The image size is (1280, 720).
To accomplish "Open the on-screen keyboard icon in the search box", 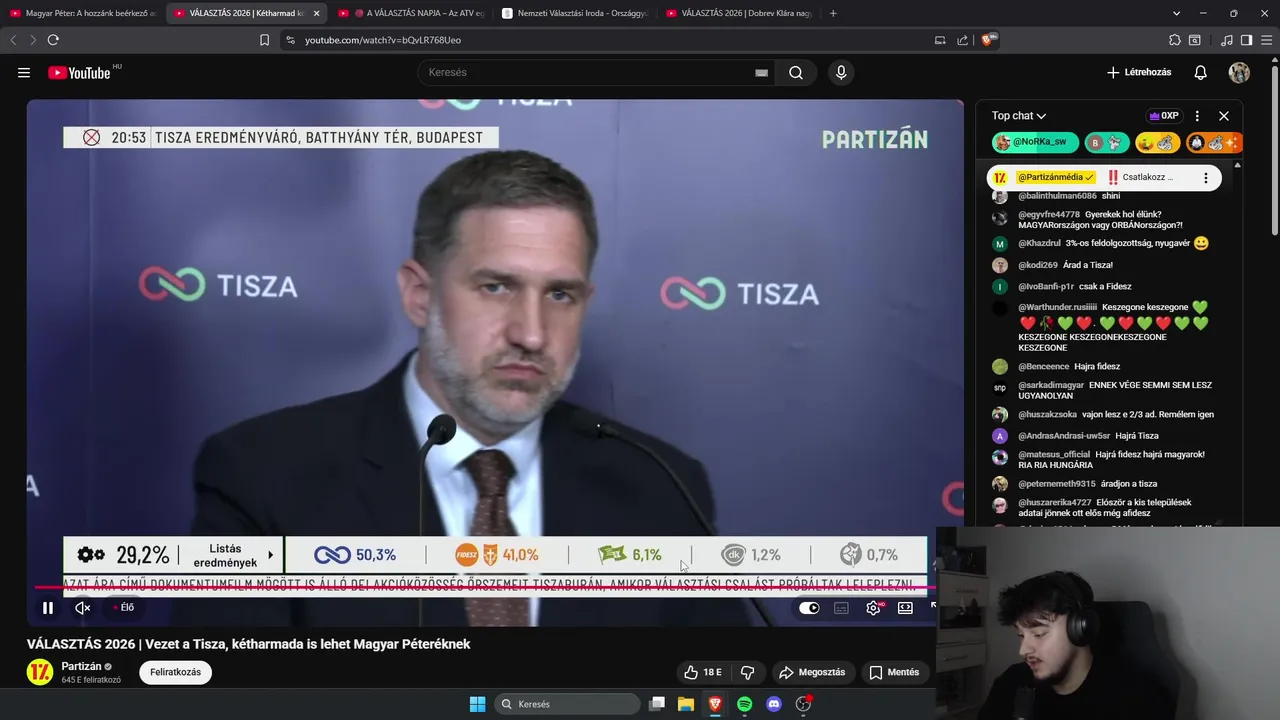I will (761, 72).
